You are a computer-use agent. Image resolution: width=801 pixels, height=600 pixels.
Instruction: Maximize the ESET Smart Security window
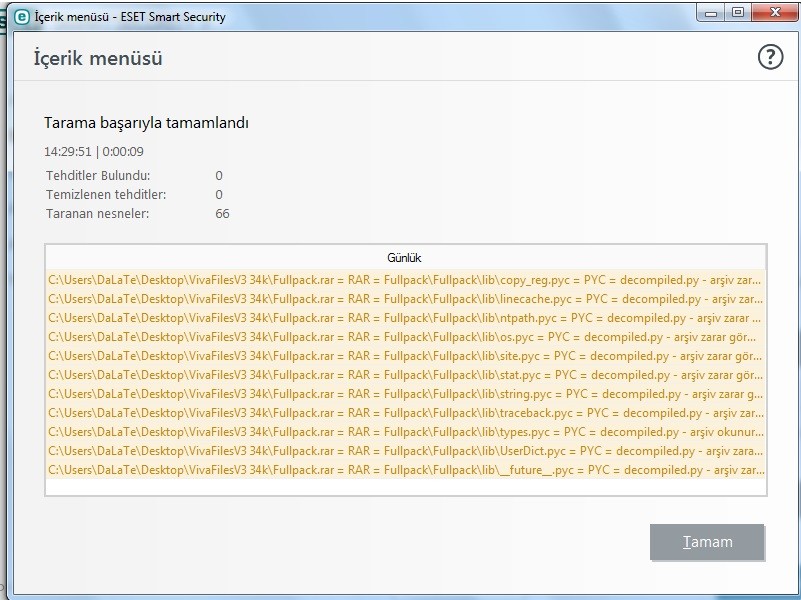point(738,13)
